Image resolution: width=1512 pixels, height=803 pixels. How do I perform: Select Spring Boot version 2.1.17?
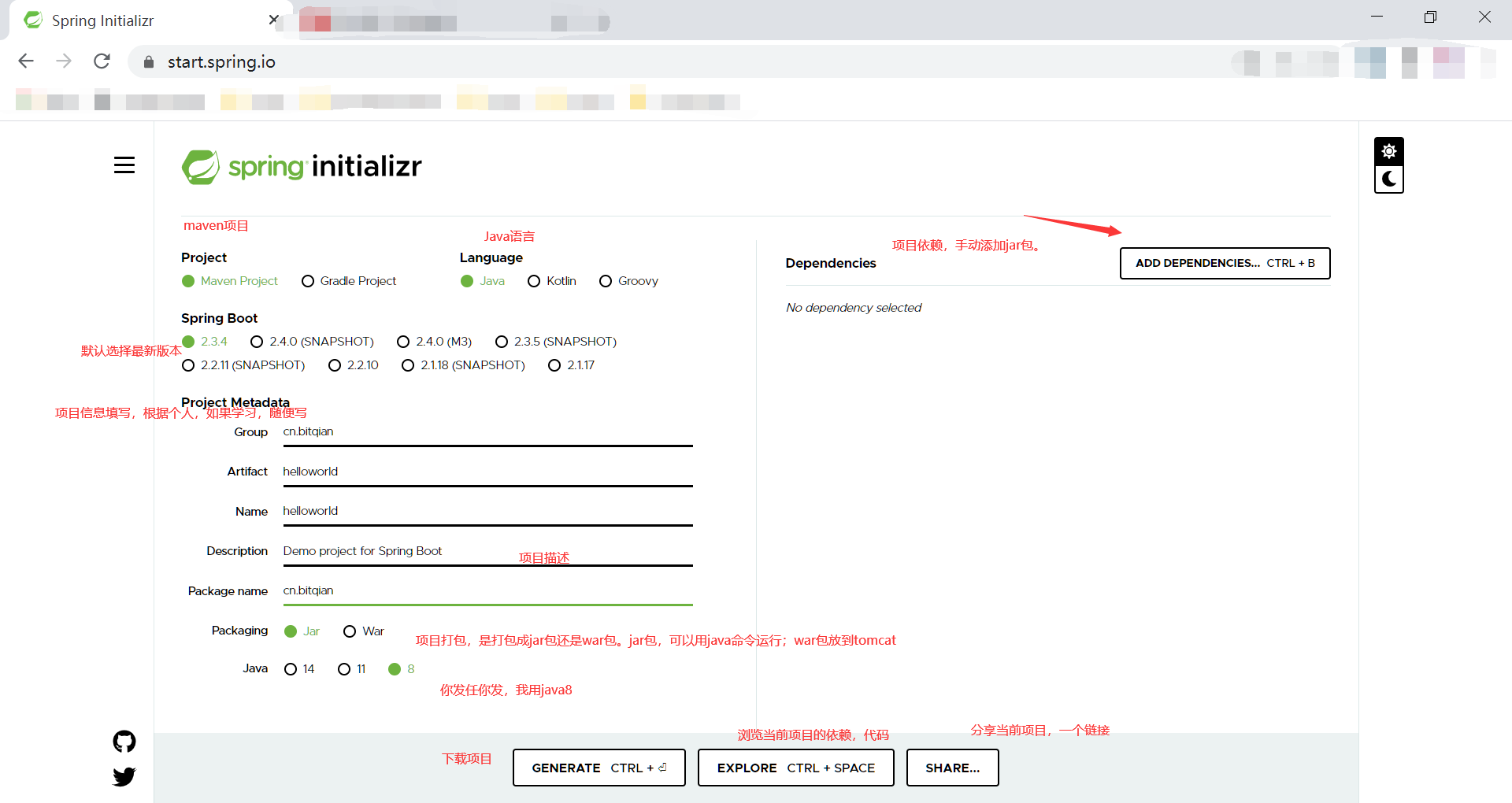pyautogui.click(x=572, y=365)
